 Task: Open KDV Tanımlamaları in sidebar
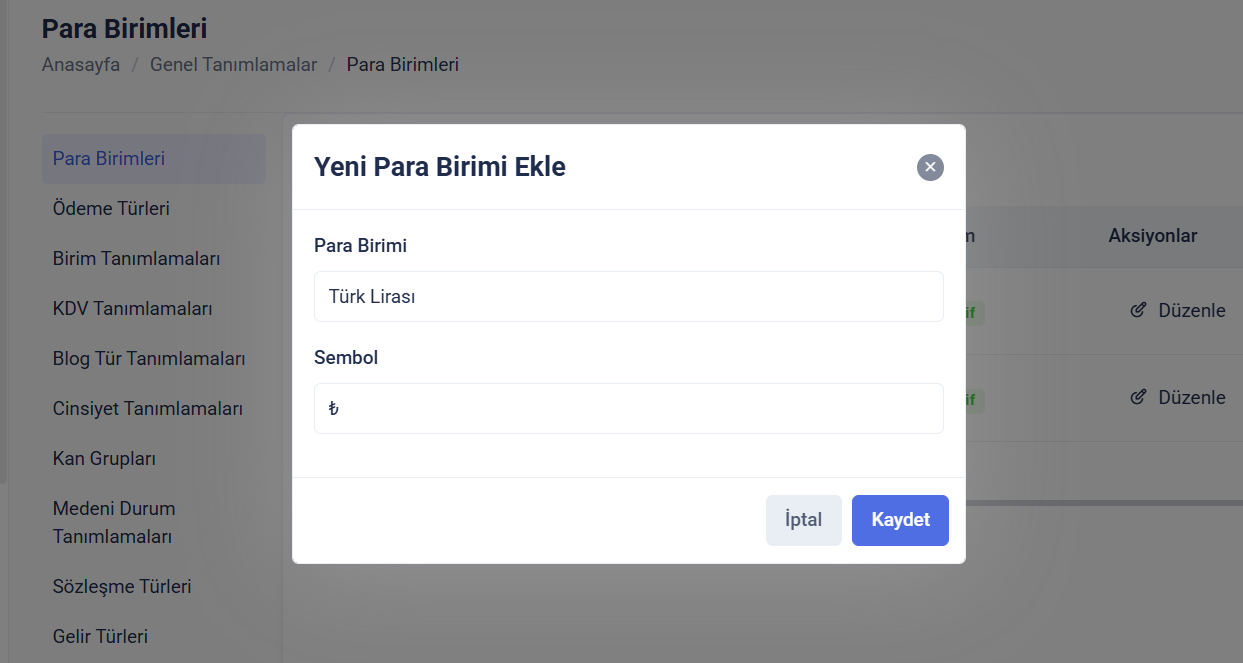(132, 309)
